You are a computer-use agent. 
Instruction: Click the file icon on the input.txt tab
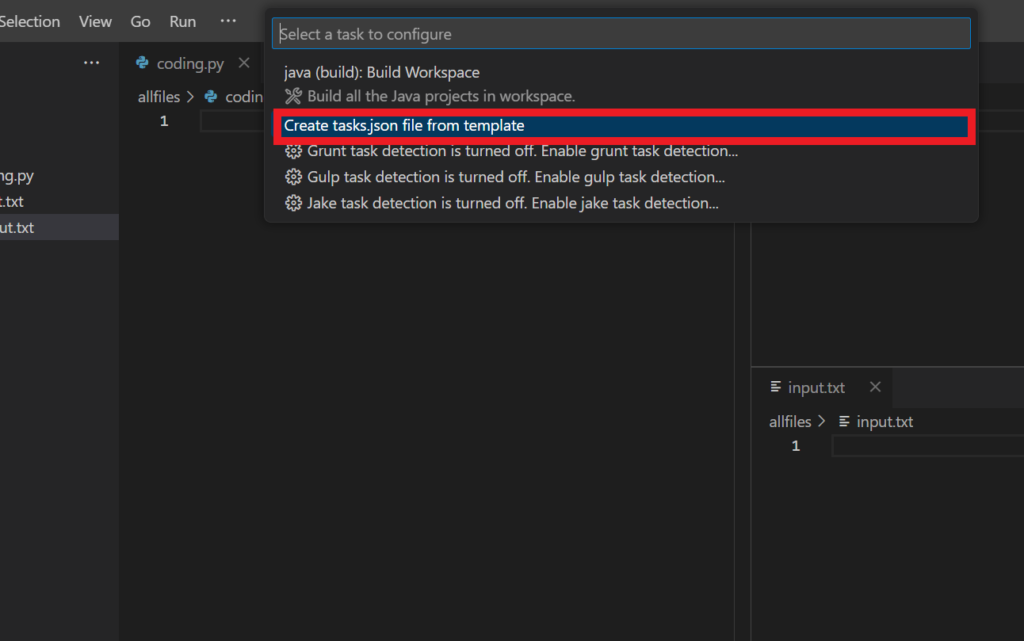pos(775,387)
